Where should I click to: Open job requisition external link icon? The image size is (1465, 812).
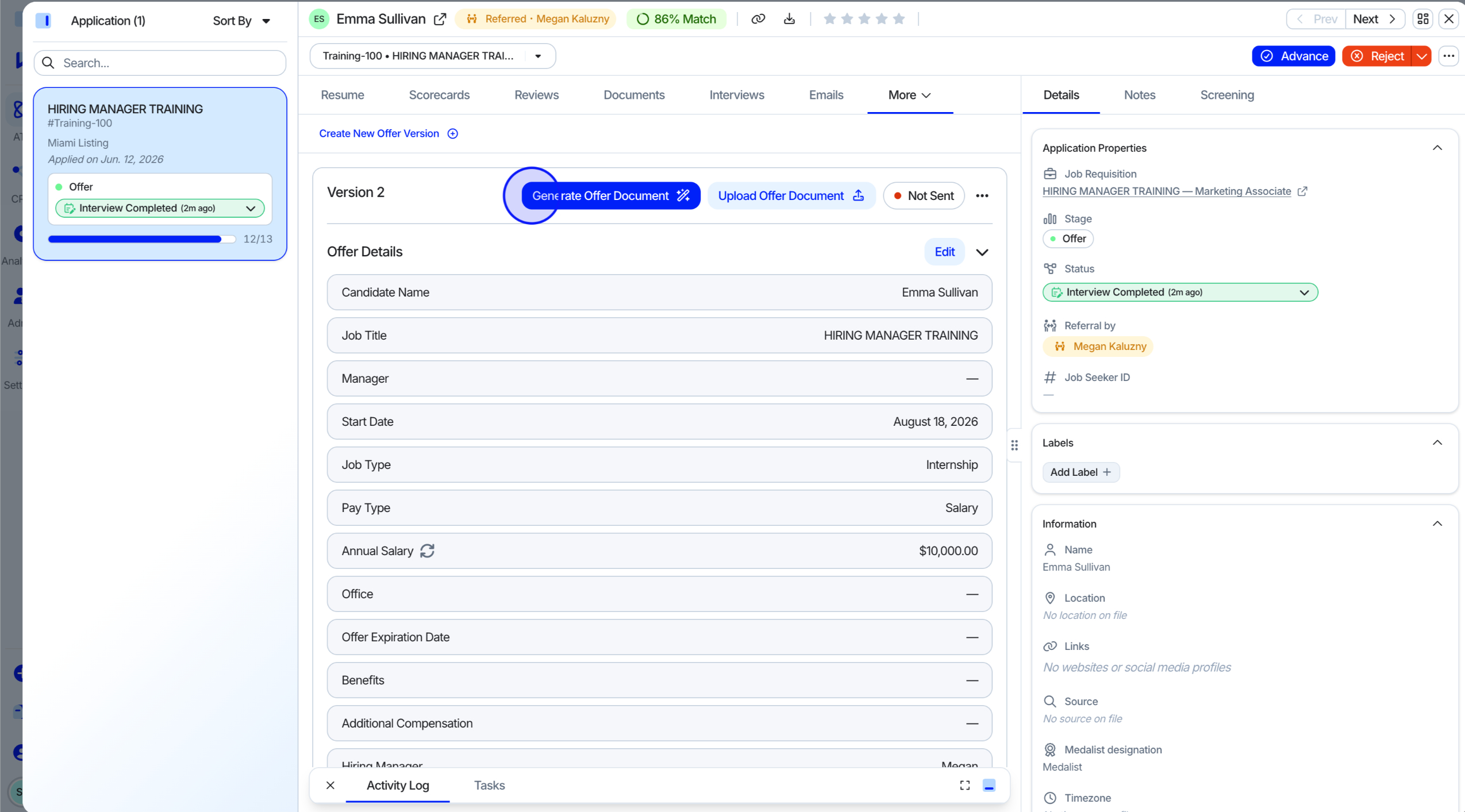tap(1302, 191)
